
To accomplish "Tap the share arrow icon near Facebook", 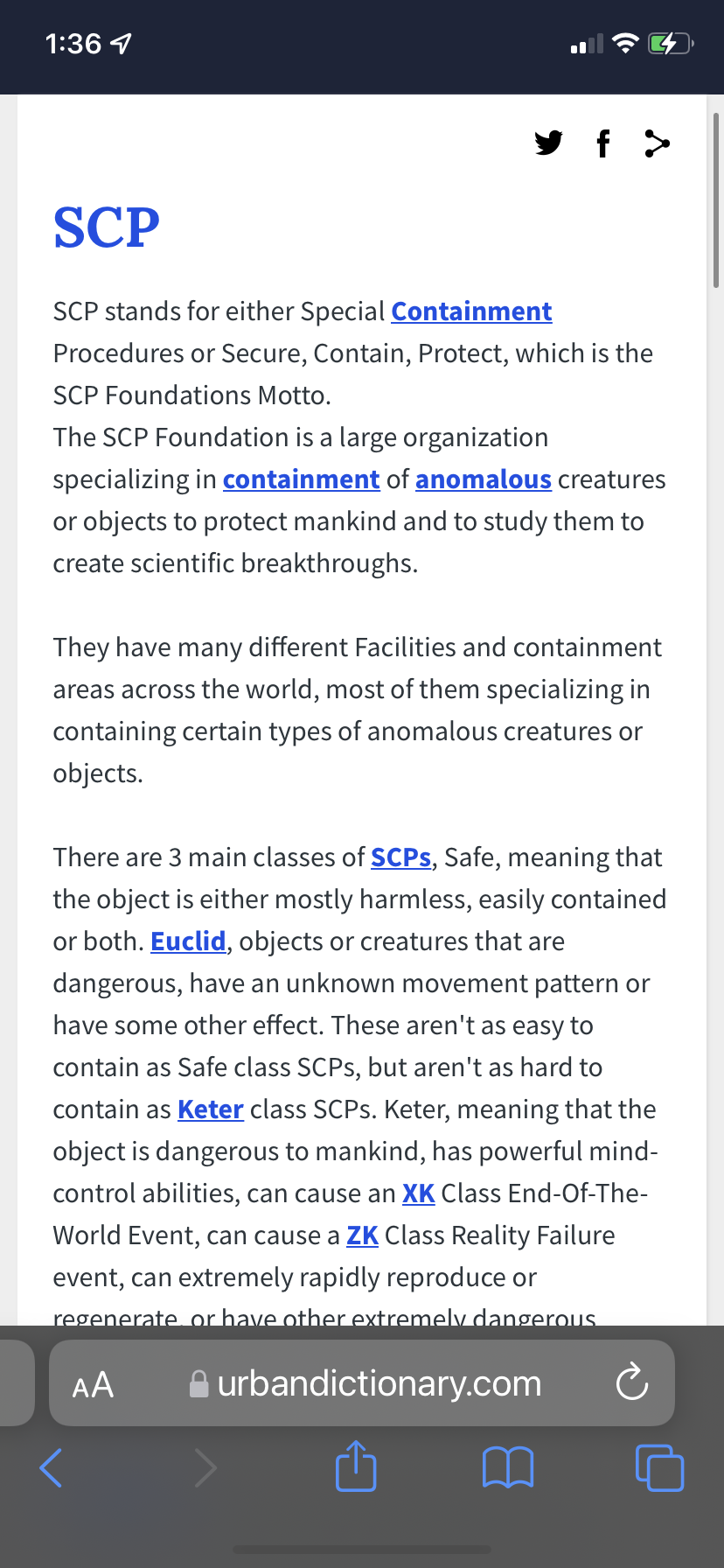I will 657,143.
